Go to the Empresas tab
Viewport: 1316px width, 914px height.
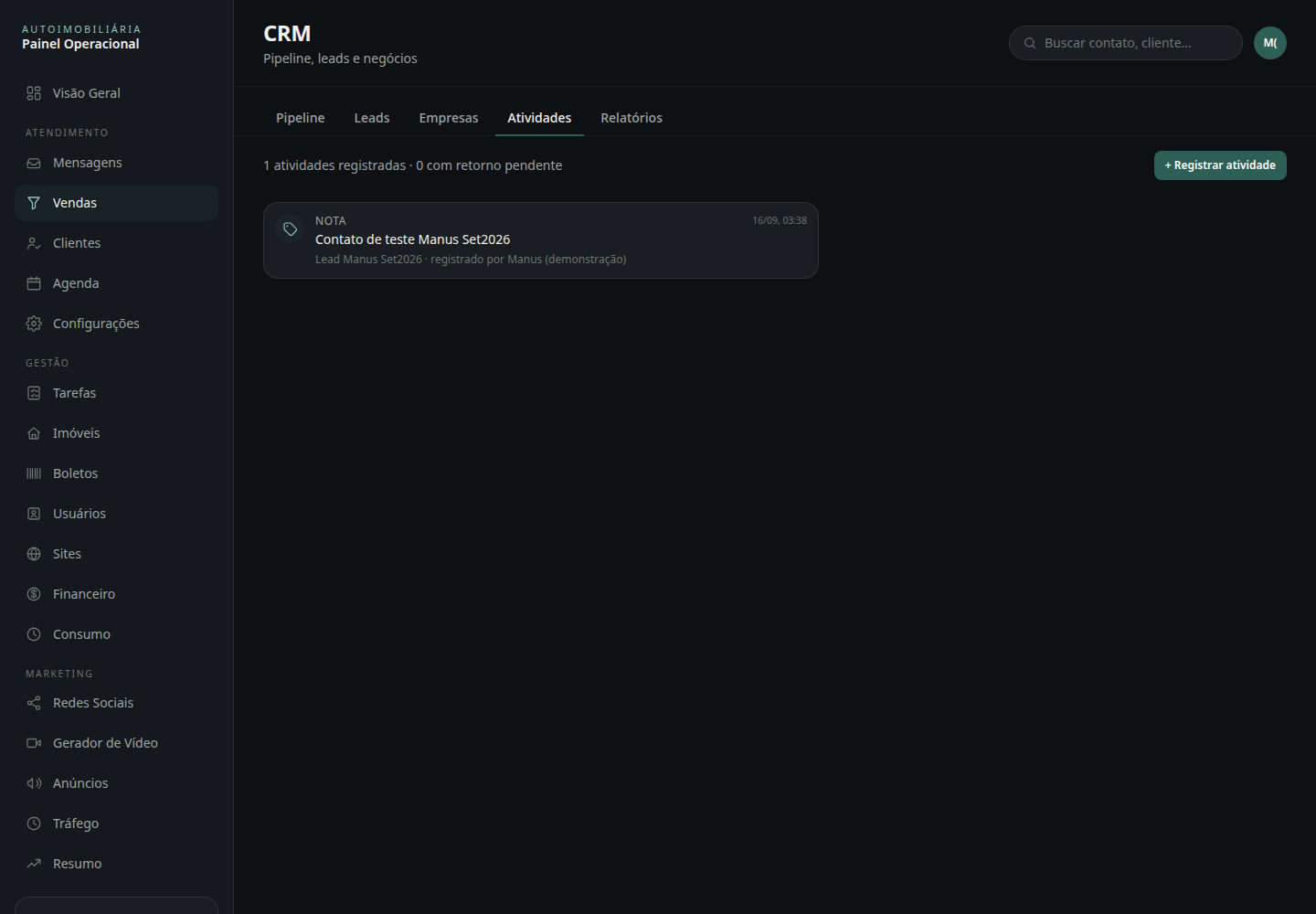coord(449,118)
